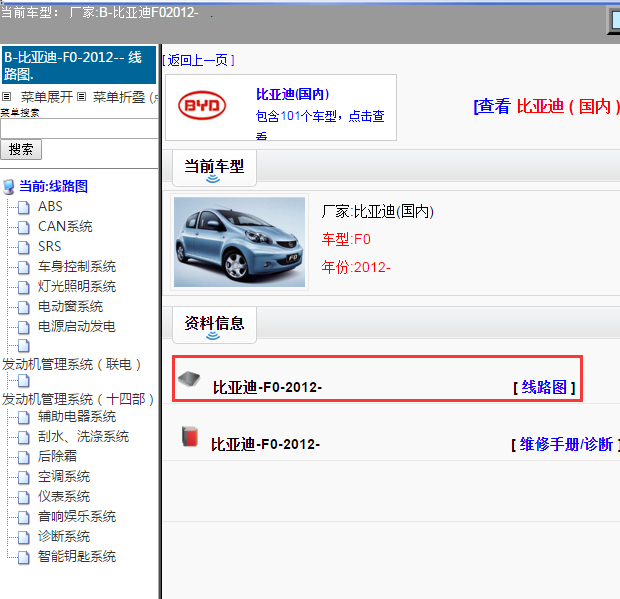The image size is (620, 599).
Task: Click the 车身控制系统 document icon
Action: [x=23, y=267]
